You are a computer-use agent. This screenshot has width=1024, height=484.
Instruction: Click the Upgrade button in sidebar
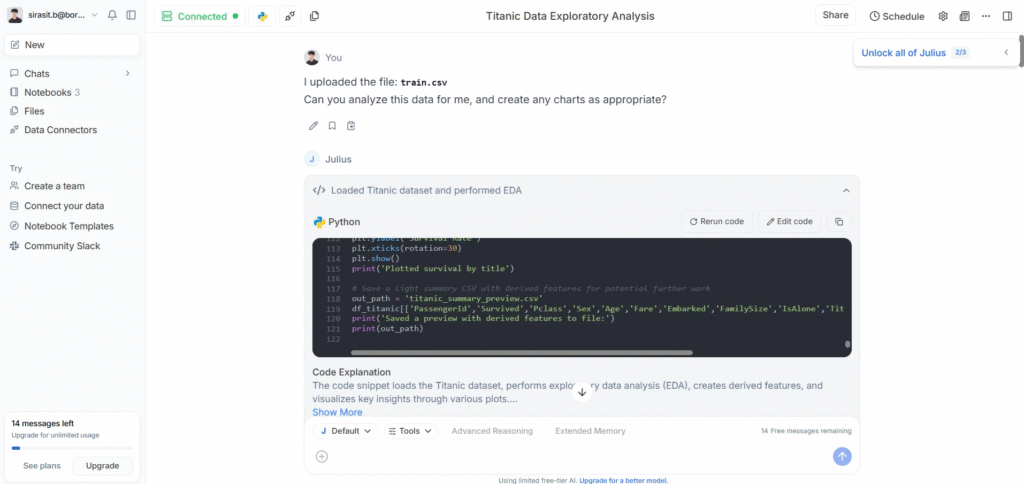[x=103, y=466]
